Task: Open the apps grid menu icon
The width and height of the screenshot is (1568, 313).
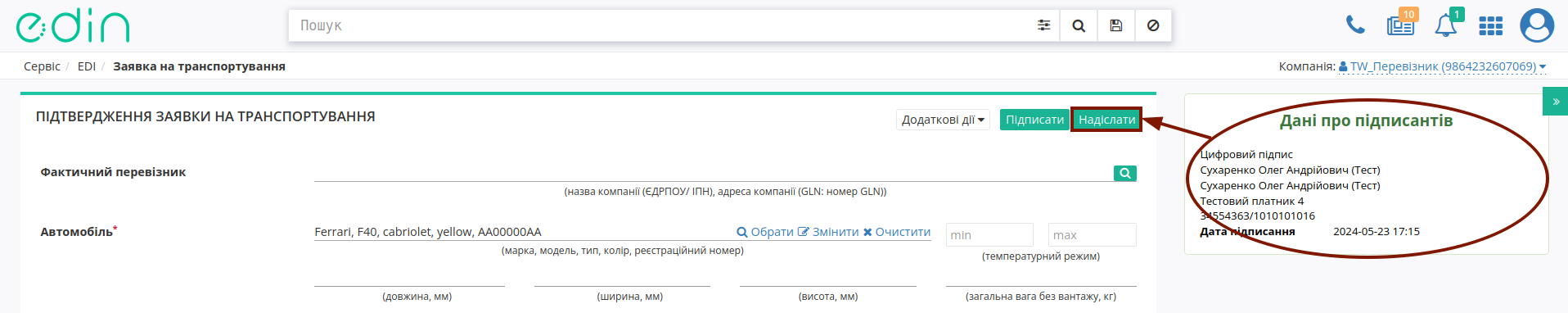Action: pyautogui.click(x=1490, y=26)
